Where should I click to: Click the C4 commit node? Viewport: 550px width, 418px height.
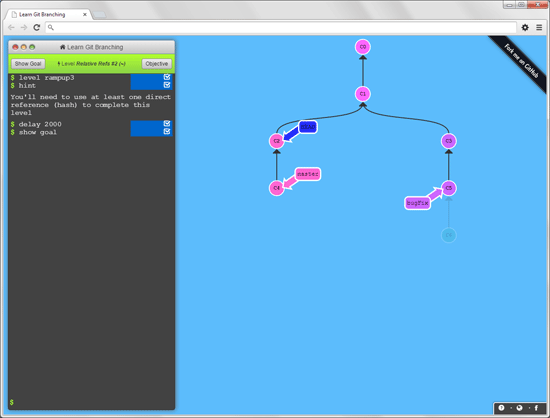click(x=276, y=188)
